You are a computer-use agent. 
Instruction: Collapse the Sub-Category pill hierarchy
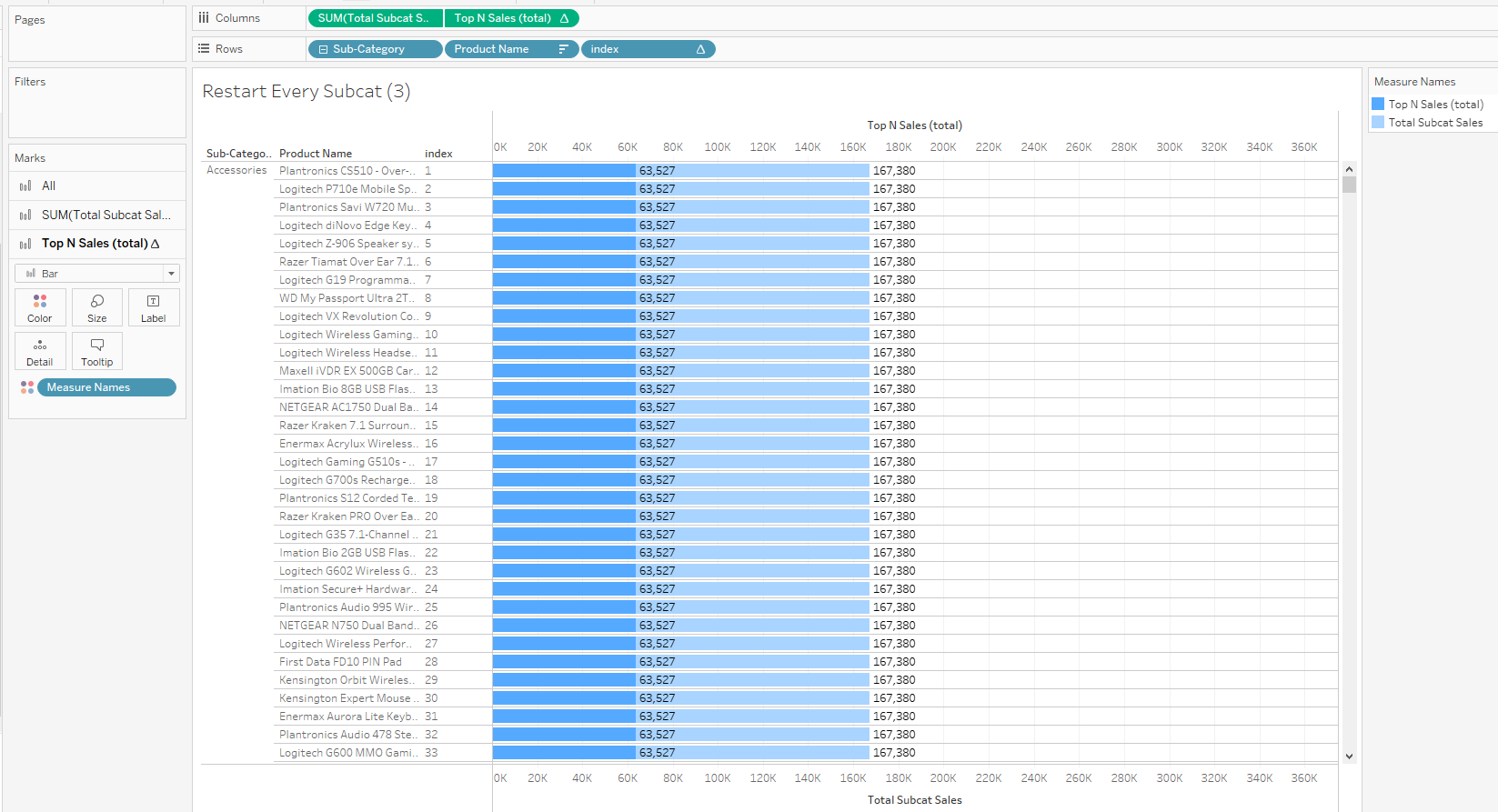tap(323, 49)
